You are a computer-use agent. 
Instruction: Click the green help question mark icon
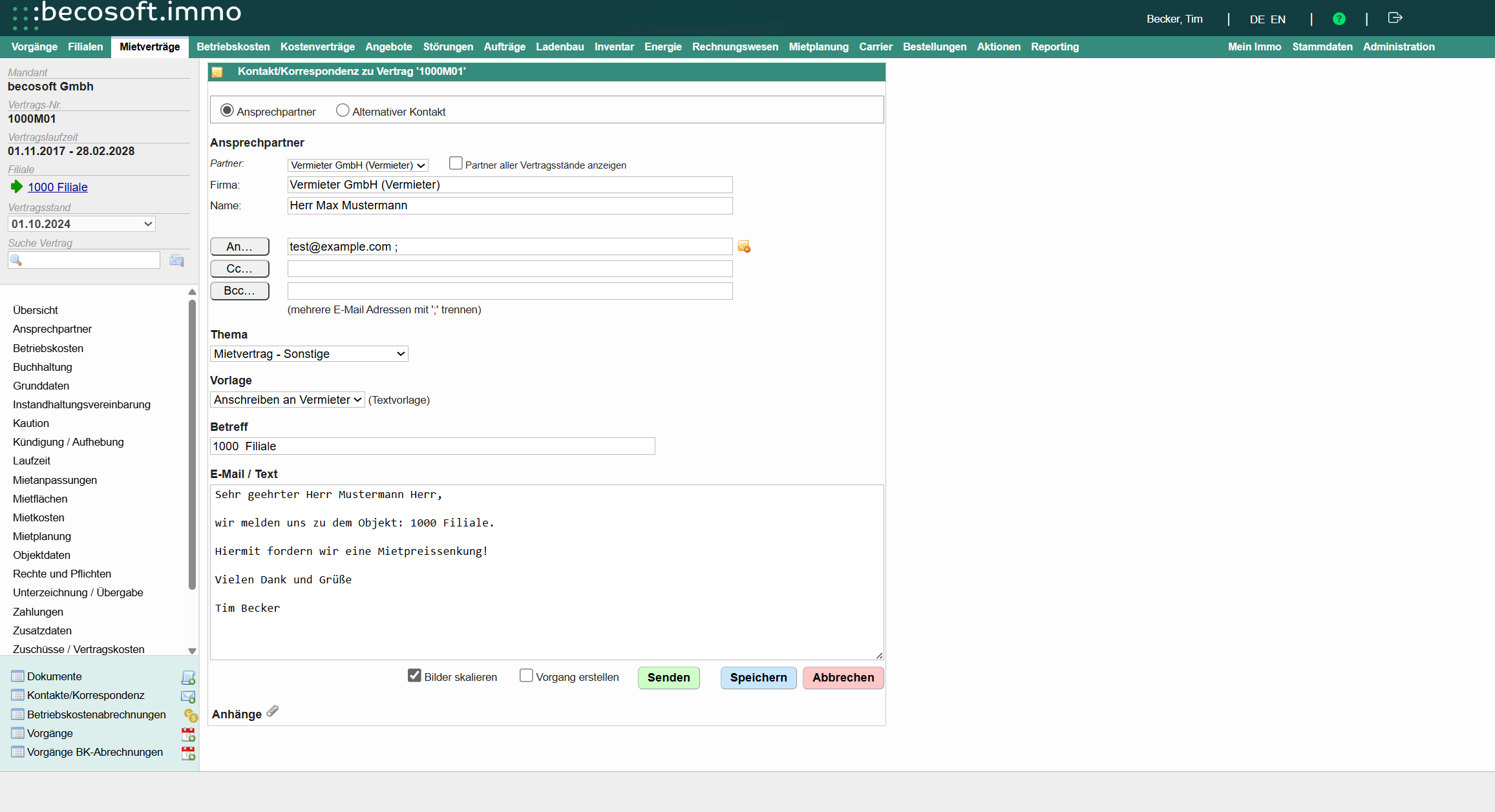(1339, 19)
